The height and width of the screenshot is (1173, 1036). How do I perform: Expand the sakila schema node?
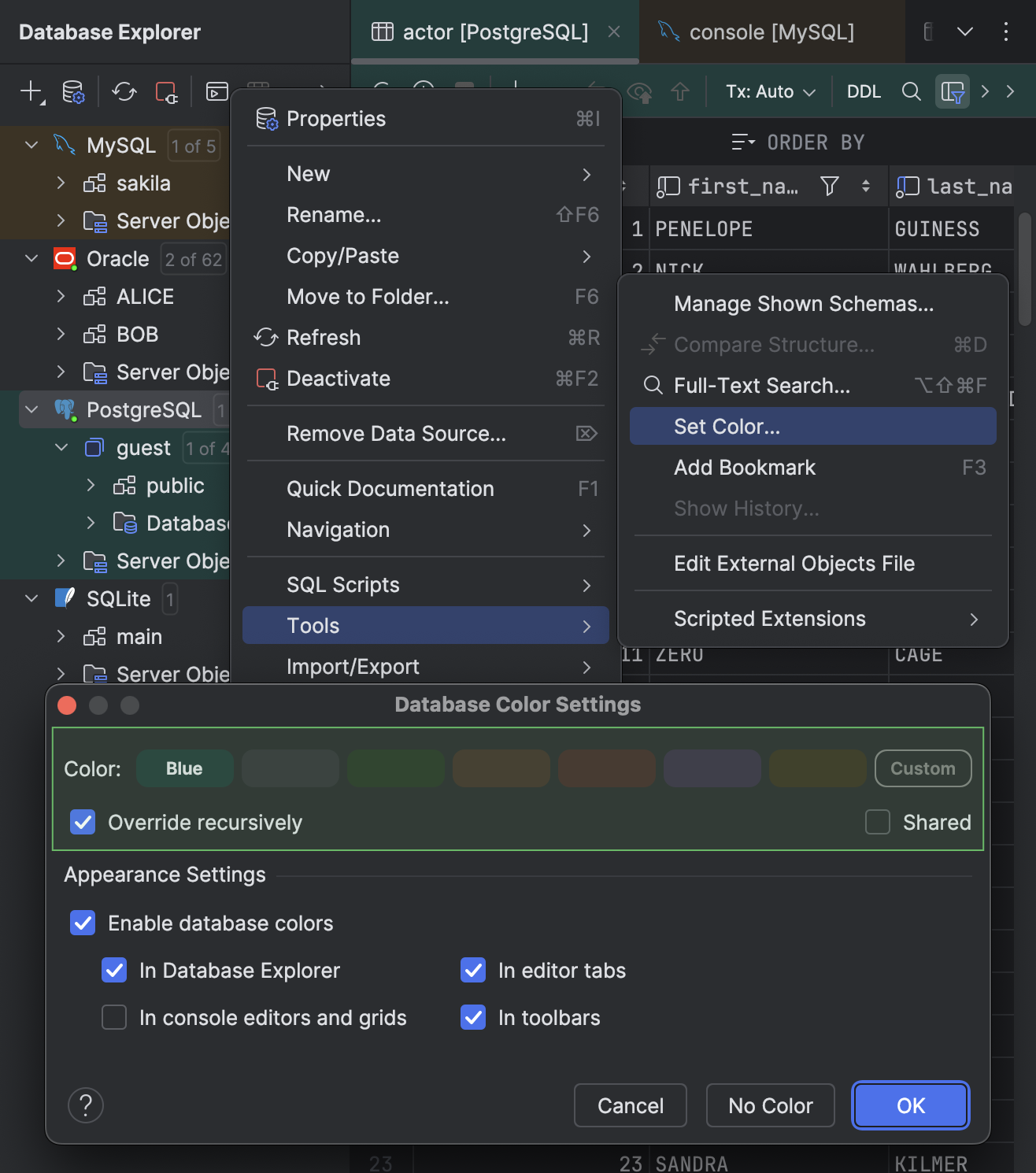pyautogui.click(x=61, y=183)
